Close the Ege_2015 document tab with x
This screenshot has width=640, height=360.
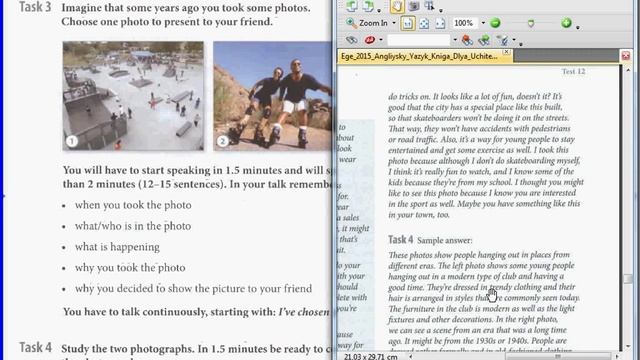tap(507, 52)
